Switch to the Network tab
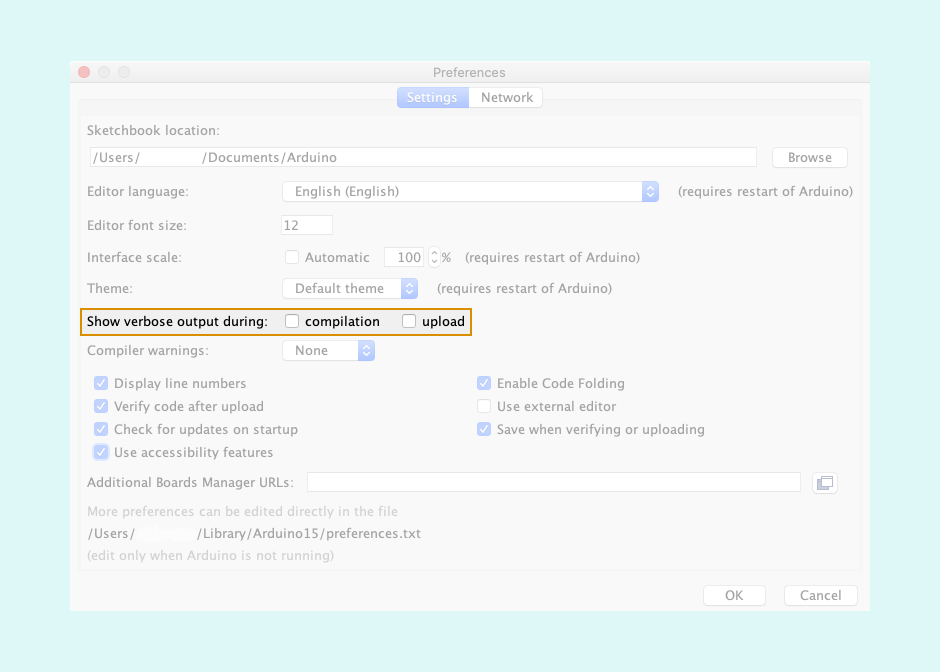 point(506,97)
